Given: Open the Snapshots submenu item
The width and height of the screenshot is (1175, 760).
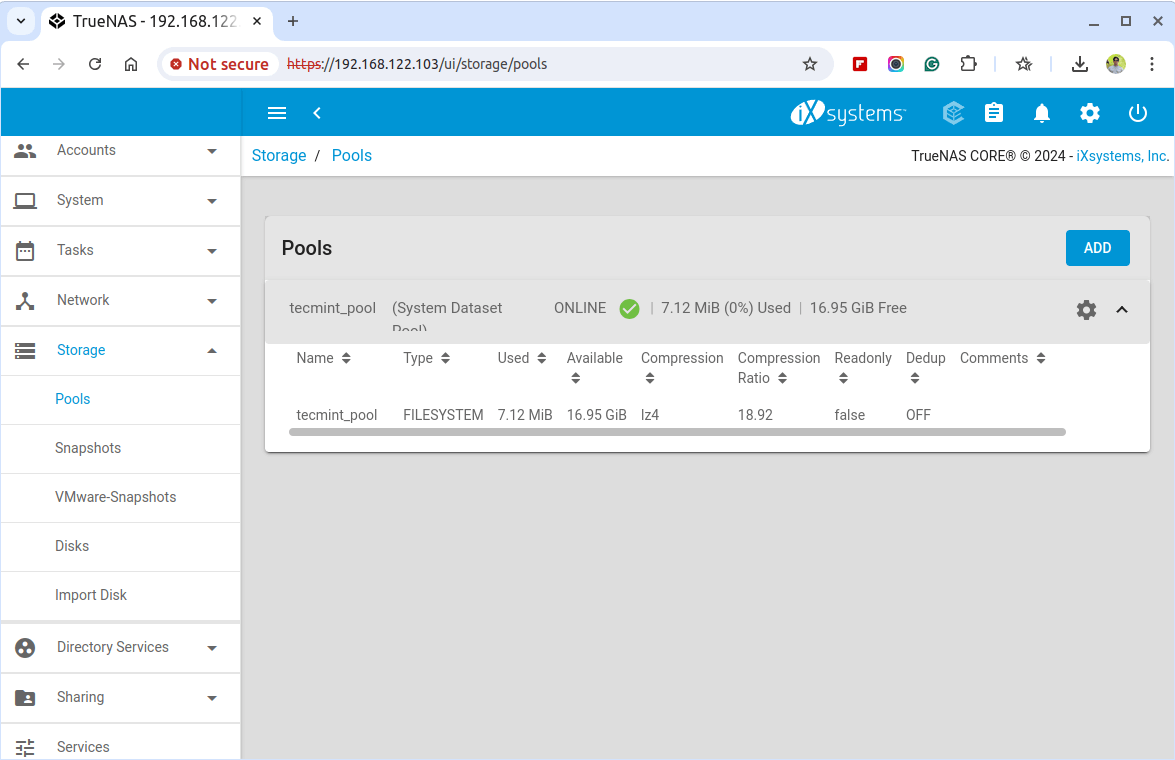Looking at the screenshot, I should [121, 448].
